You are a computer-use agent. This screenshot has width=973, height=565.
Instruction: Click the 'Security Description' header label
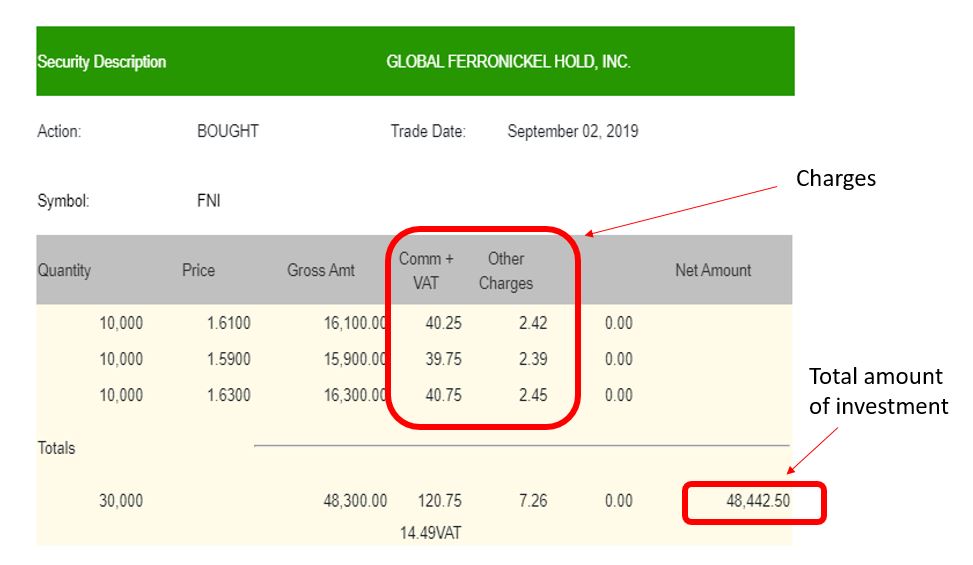pyautogui.click(x=102, y=62)
